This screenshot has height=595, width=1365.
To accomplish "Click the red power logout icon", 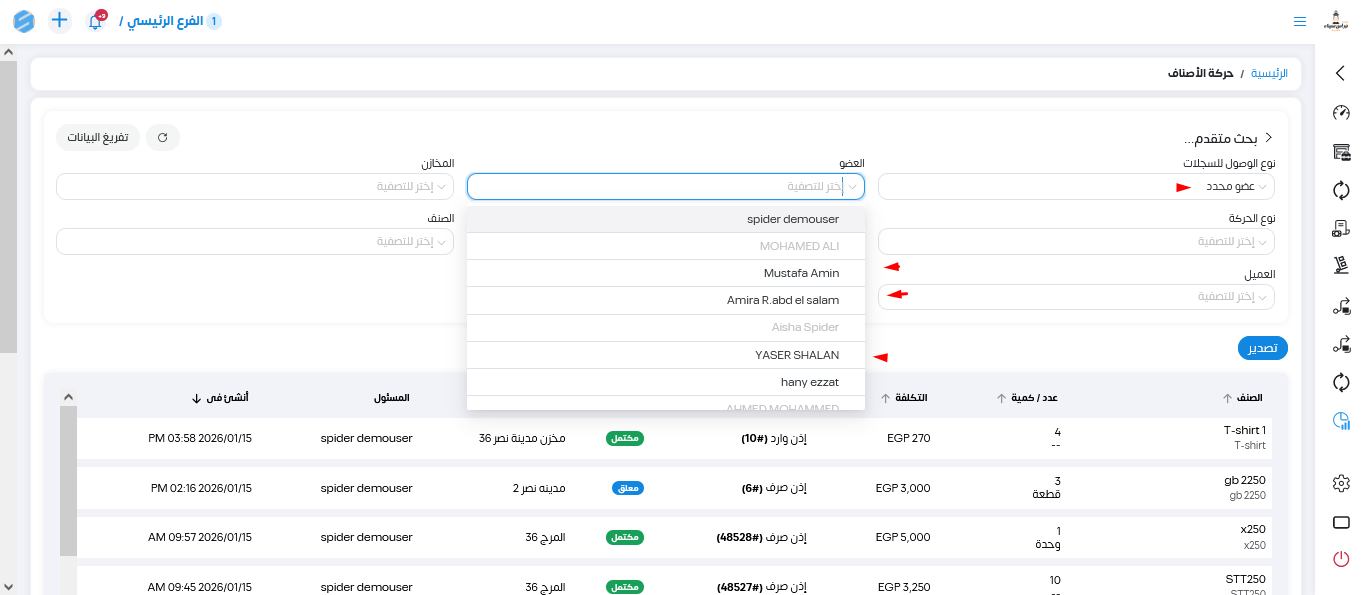I will (1341, 559).
